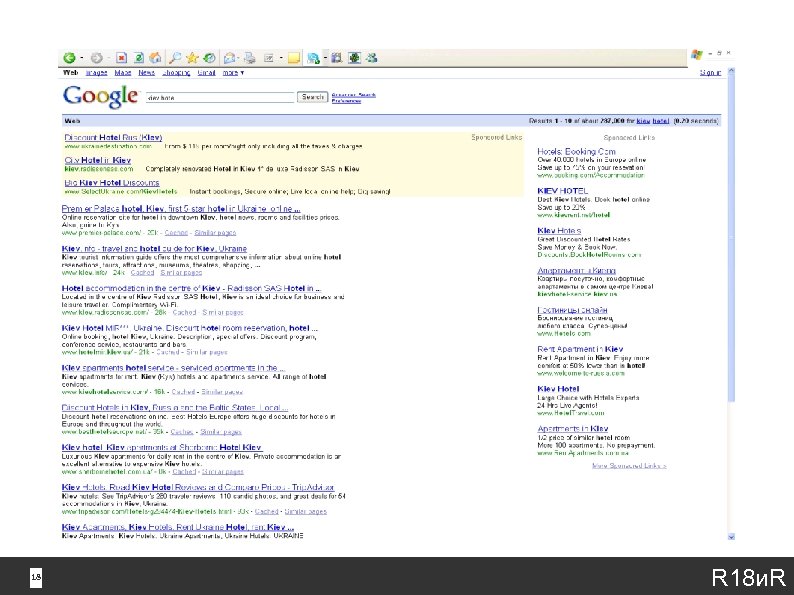The height and width of the screenshot is (595, 794).
Task: Open the 'Kiev Hotels' sponsored ad
Action: 559,230
